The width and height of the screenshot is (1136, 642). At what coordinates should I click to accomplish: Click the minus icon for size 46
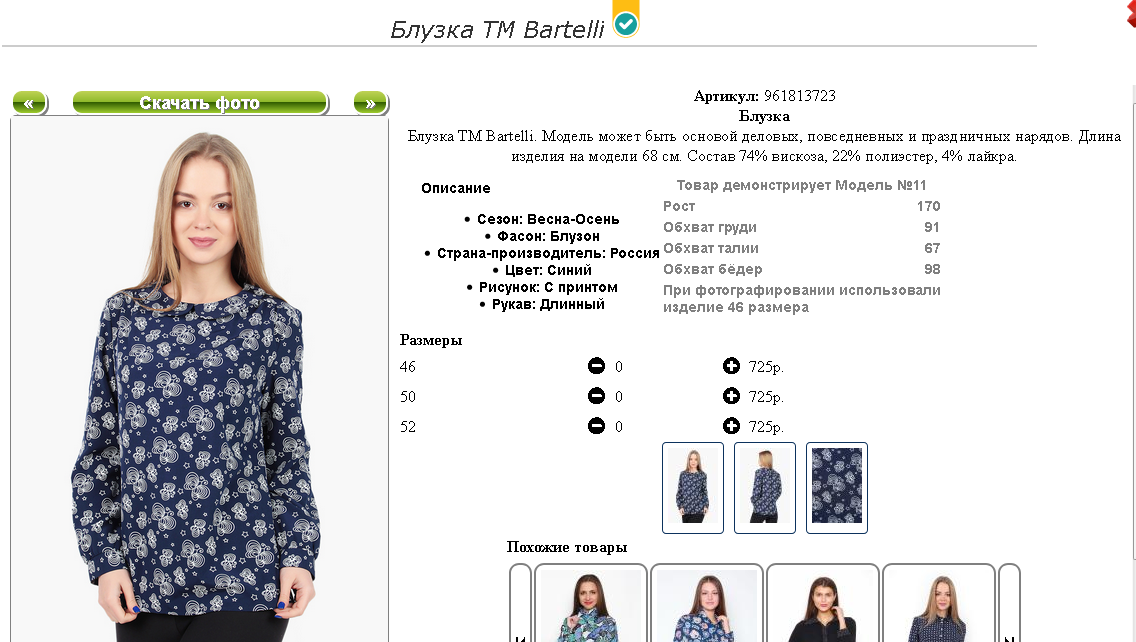coord(596,366)
